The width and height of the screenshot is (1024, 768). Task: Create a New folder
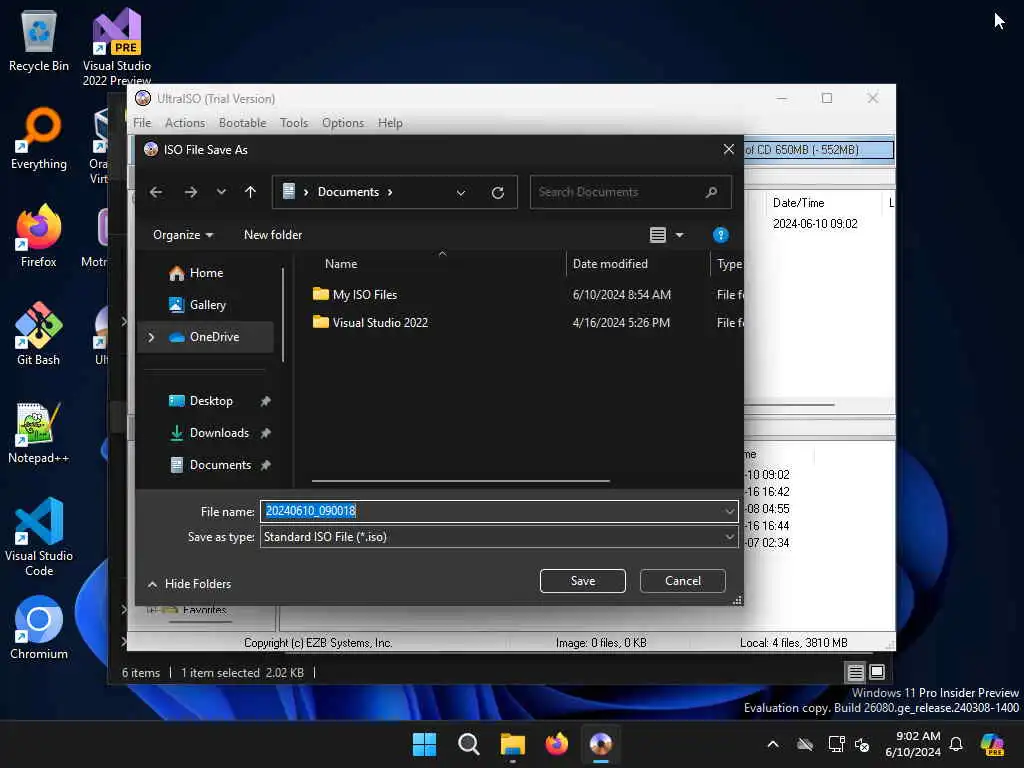(x=273, y=235)
